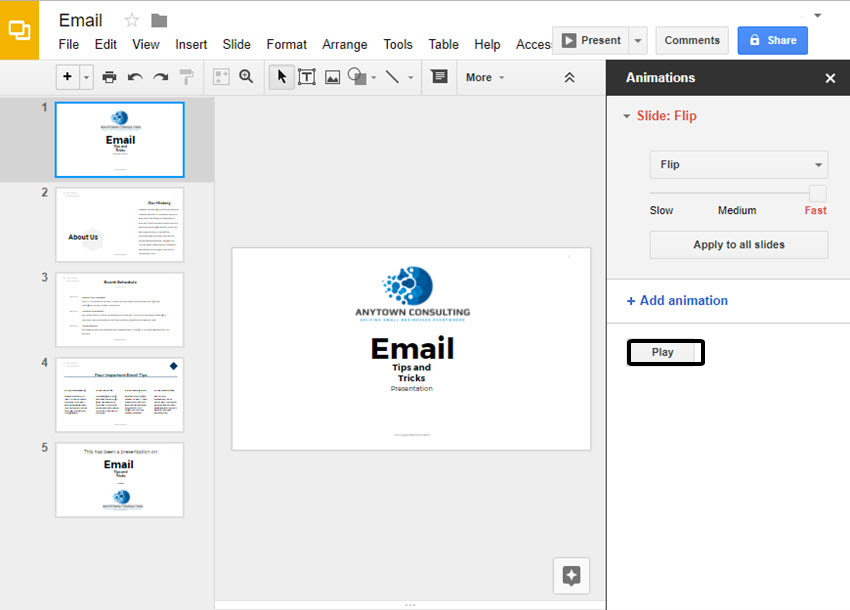The image size is (850, 610).
Task: Undo the last action
Action: pos(135,77)
